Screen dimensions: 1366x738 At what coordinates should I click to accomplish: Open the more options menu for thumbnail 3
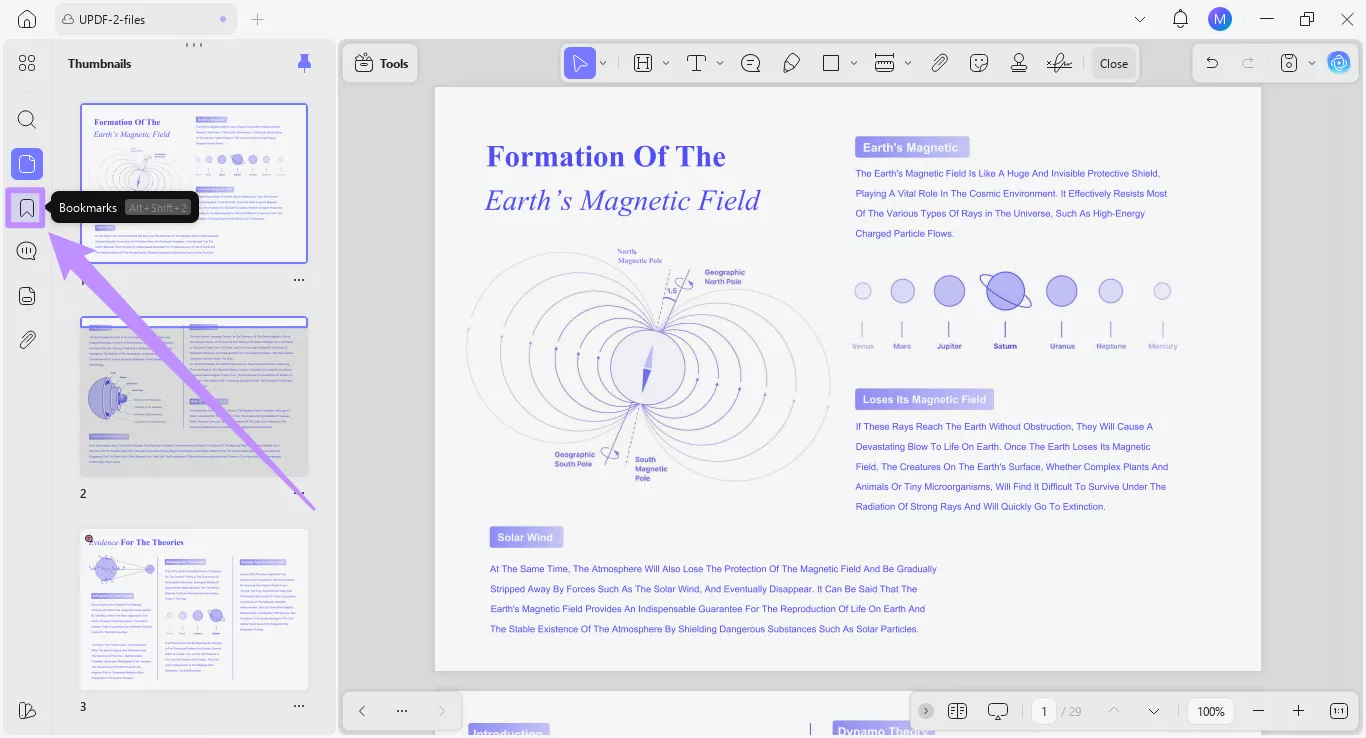pos(298,706)
